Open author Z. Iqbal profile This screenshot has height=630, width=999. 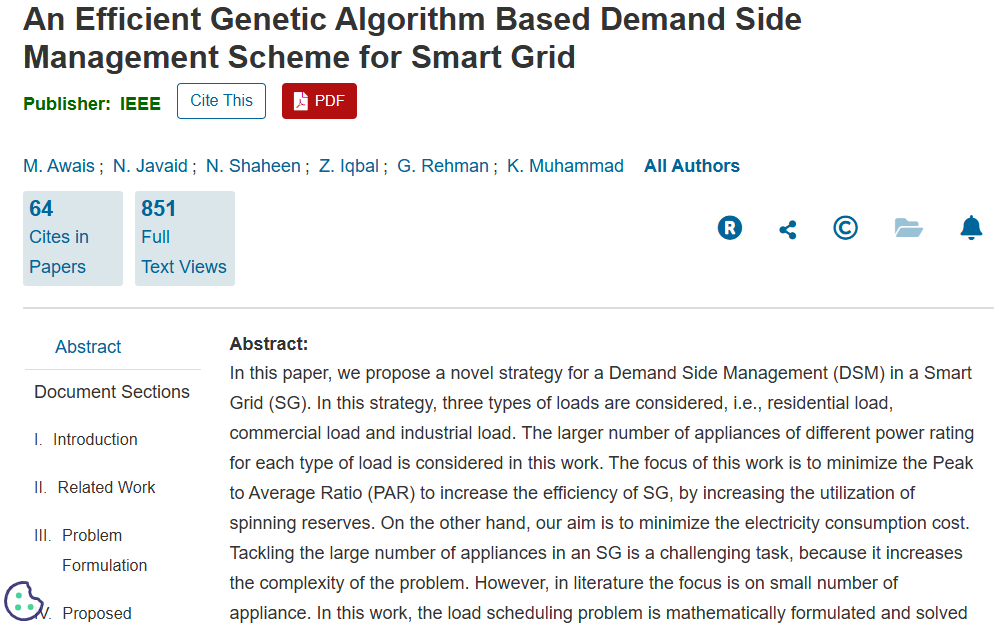348,166
